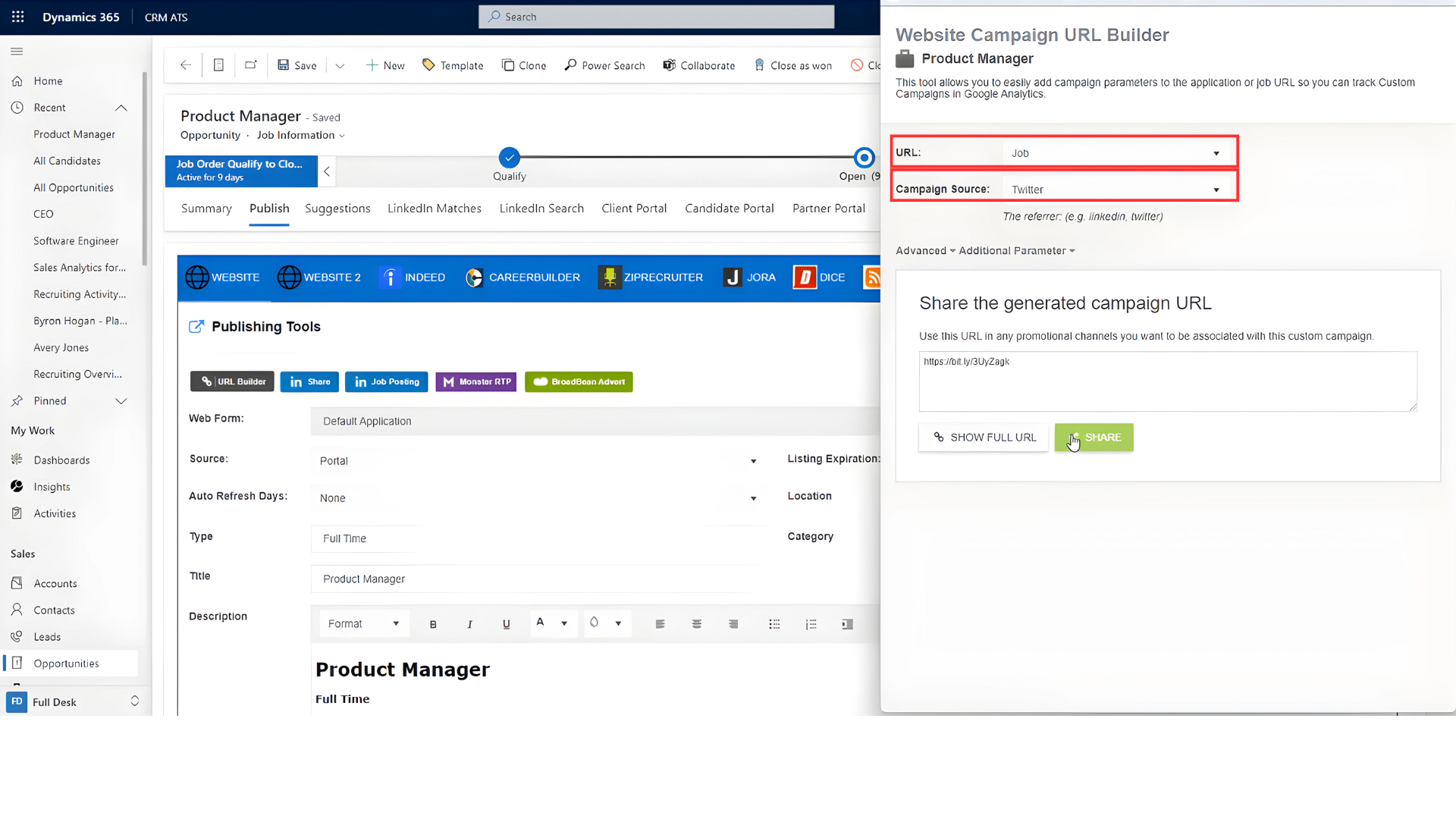Launch Power Search
This screenshot has height=819, width=1456.
(604, 65)
